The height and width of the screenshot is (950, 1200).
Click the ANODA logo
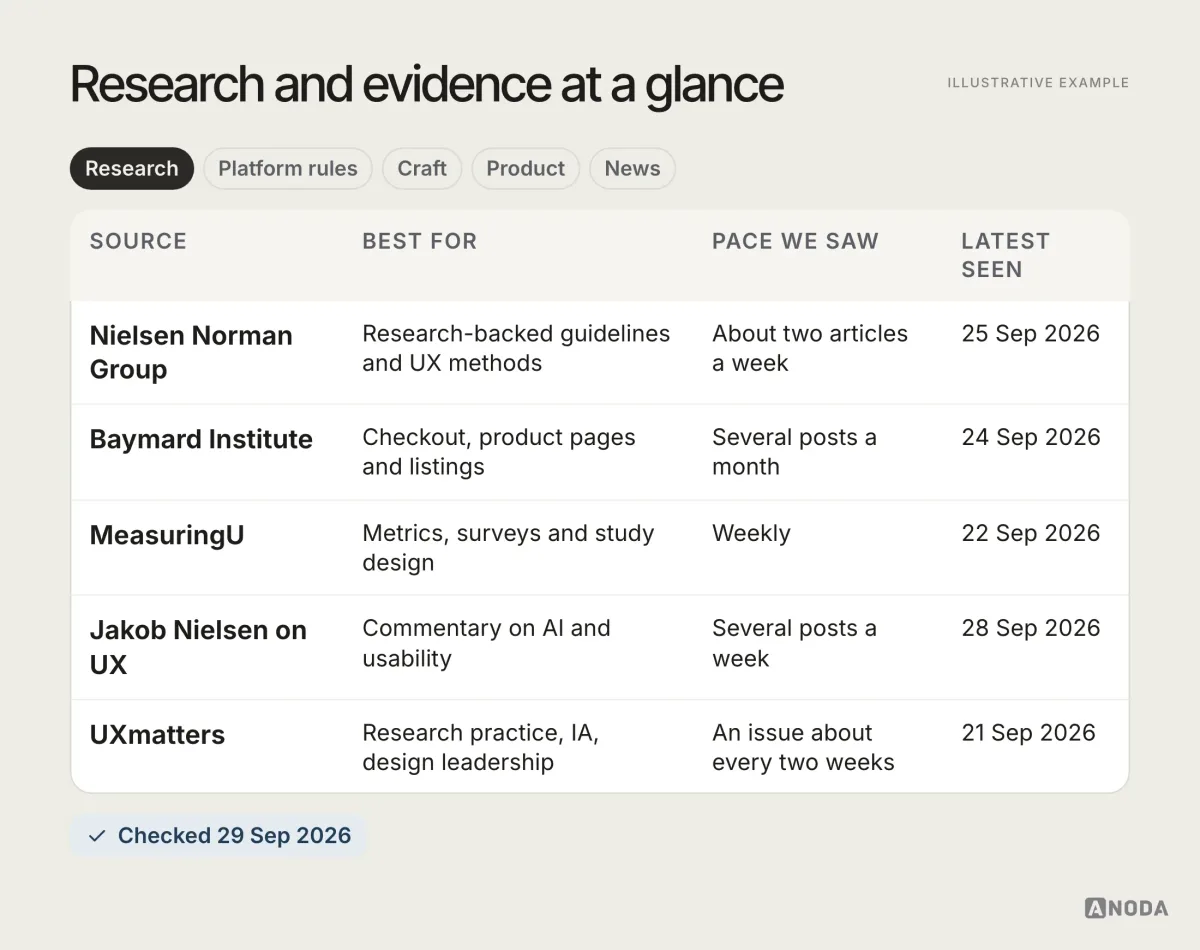1126,908
